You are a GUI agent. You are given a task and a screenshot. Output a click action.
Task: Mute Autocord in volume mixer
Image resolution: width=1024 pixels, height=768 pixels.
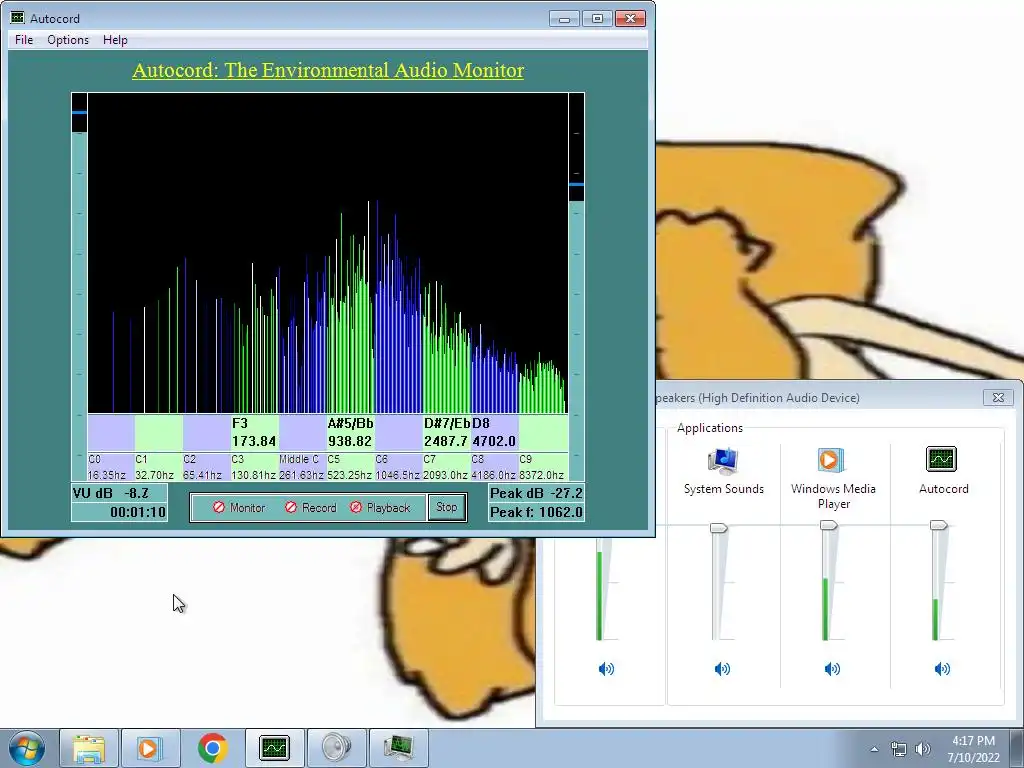click(x=942, y=669)
